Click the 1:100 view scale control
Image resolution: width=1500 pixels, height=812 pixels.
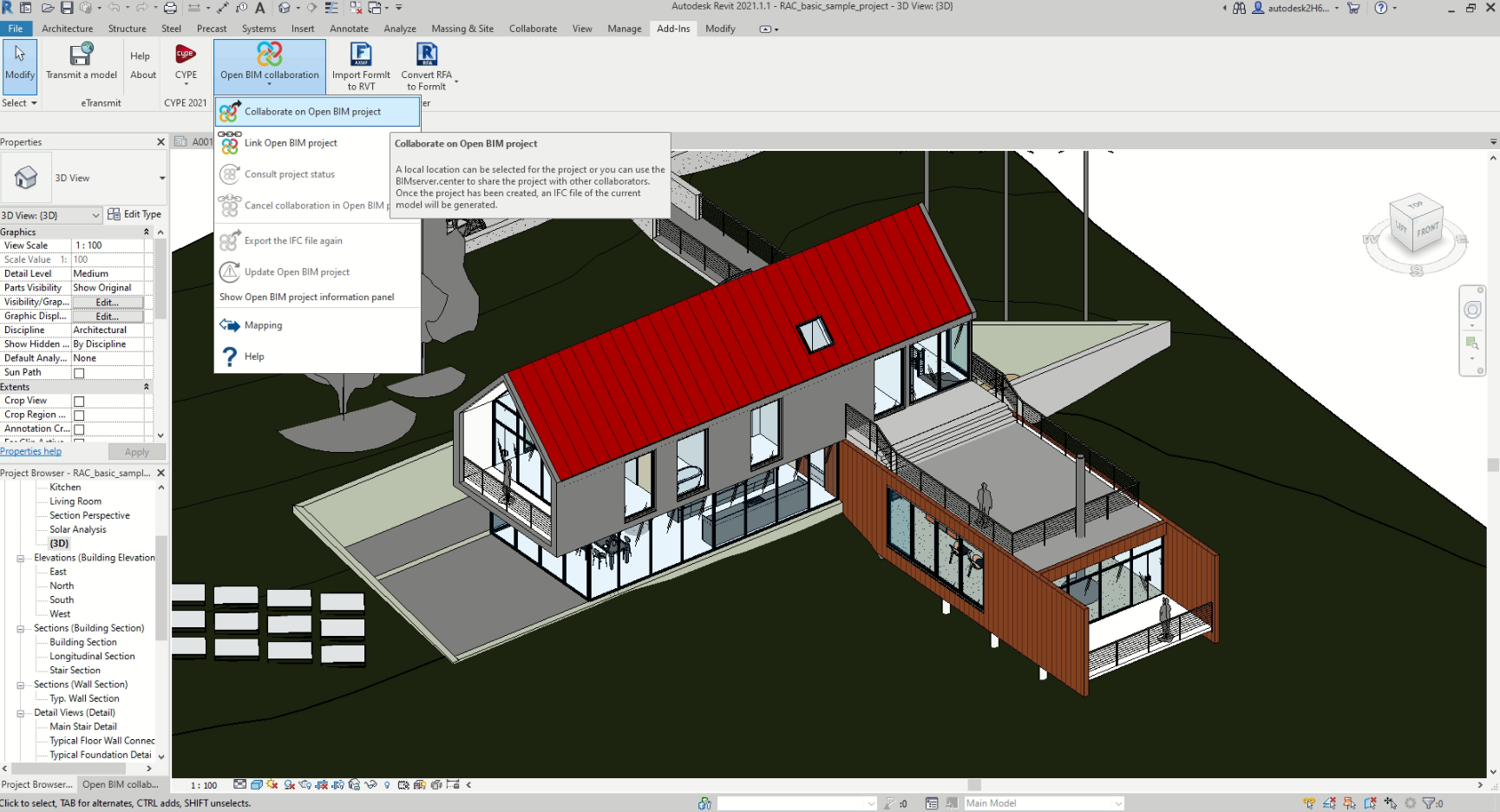202,785
